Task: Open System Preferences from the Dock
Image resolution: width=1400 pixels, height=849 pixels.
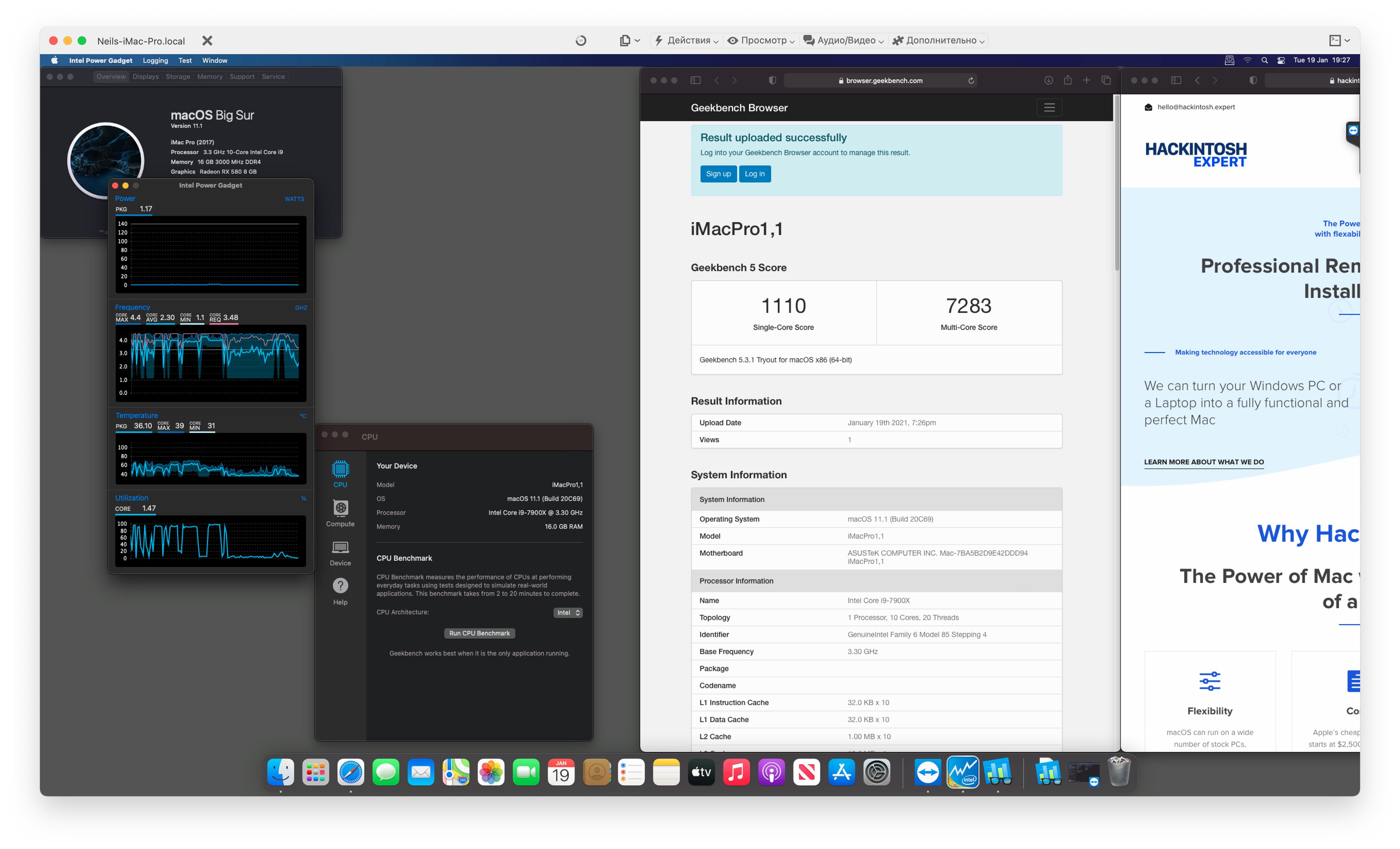Action: pyautogui.click(x=876, y=772)
